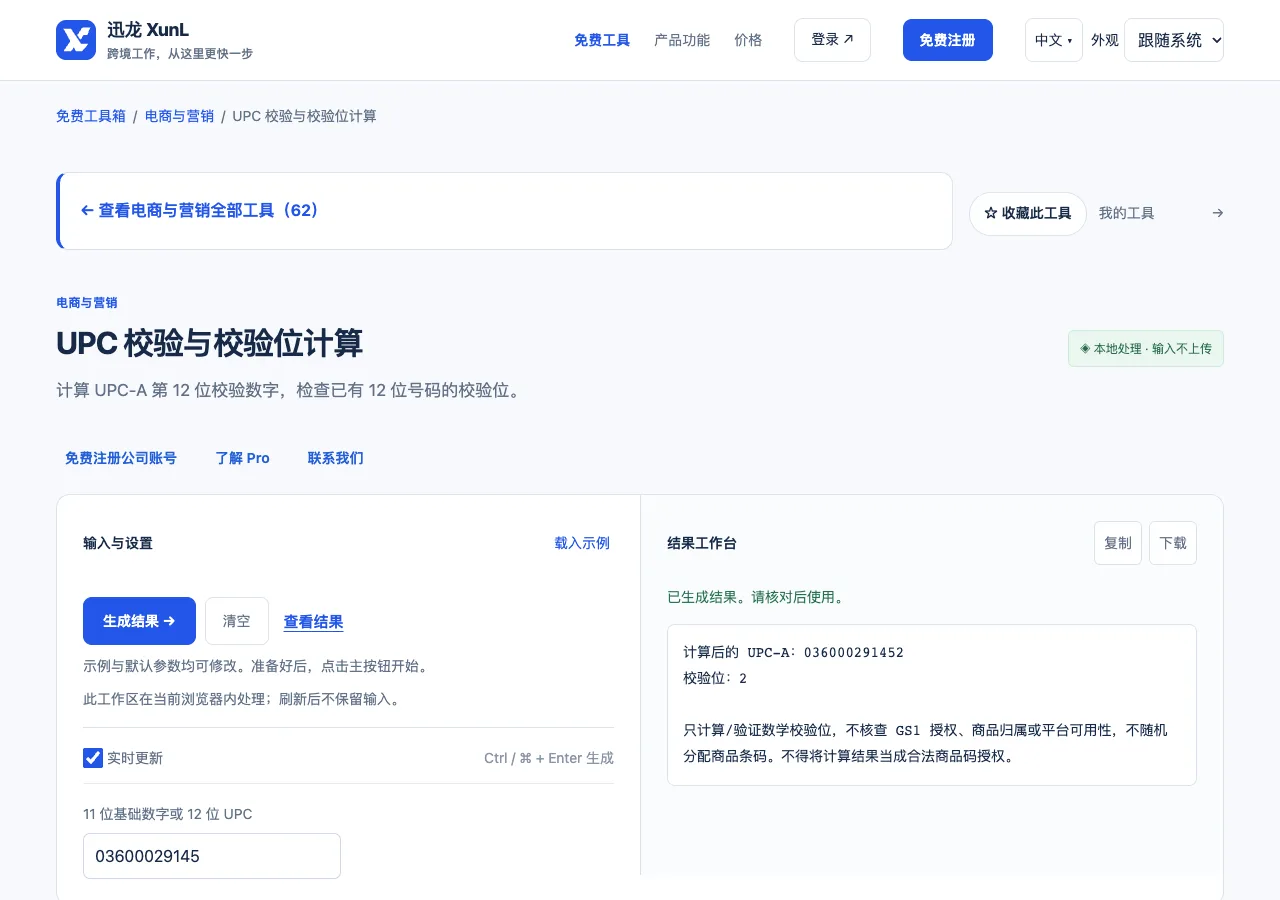Open the 免费工具箱 breadcrumb link
The height and width of the screenshot is (900, 1280).
(x=91, y=116)
